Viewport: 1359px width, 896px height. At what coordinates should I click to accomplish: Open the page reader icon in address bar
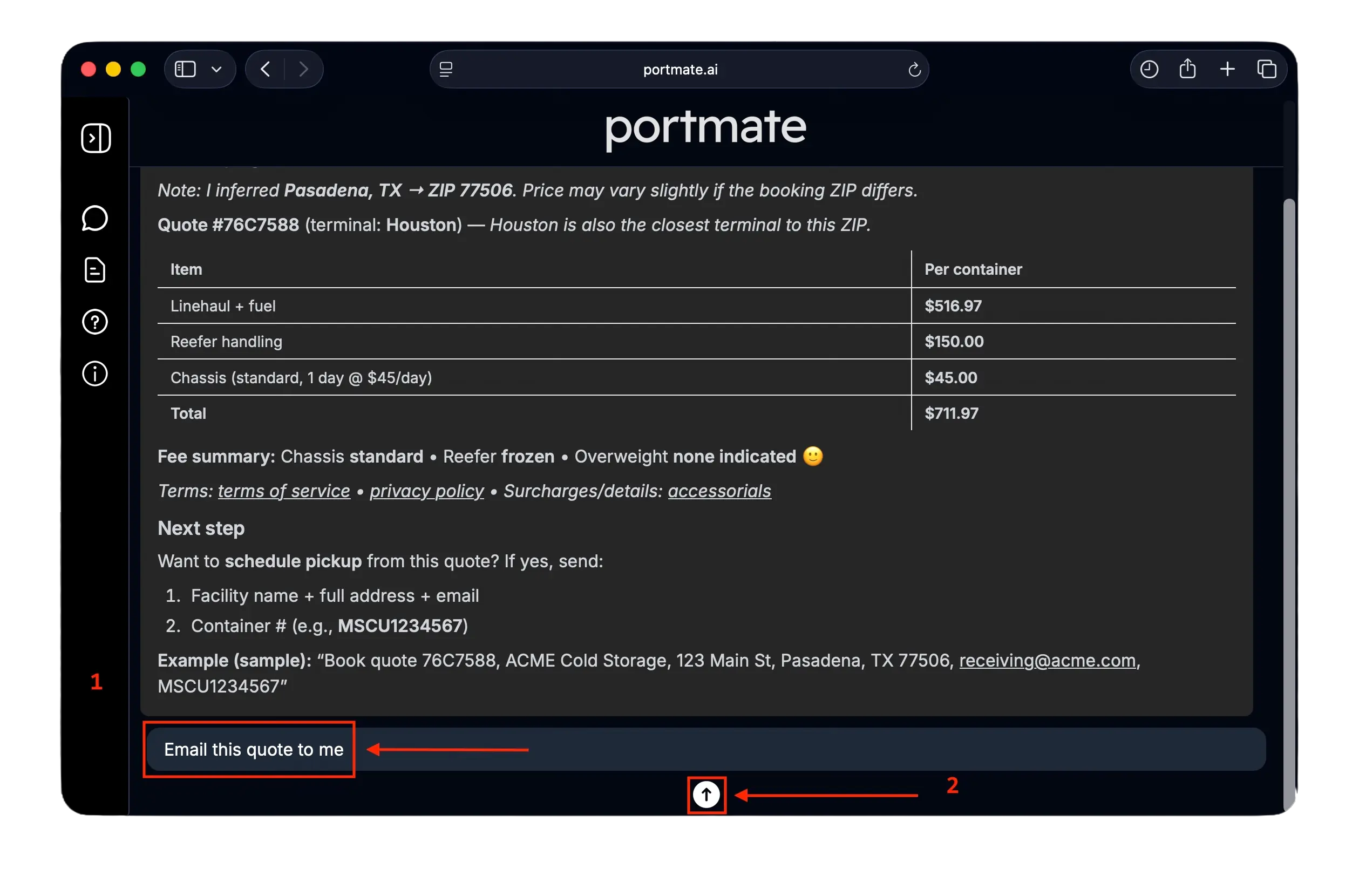[x=446, y=69]
